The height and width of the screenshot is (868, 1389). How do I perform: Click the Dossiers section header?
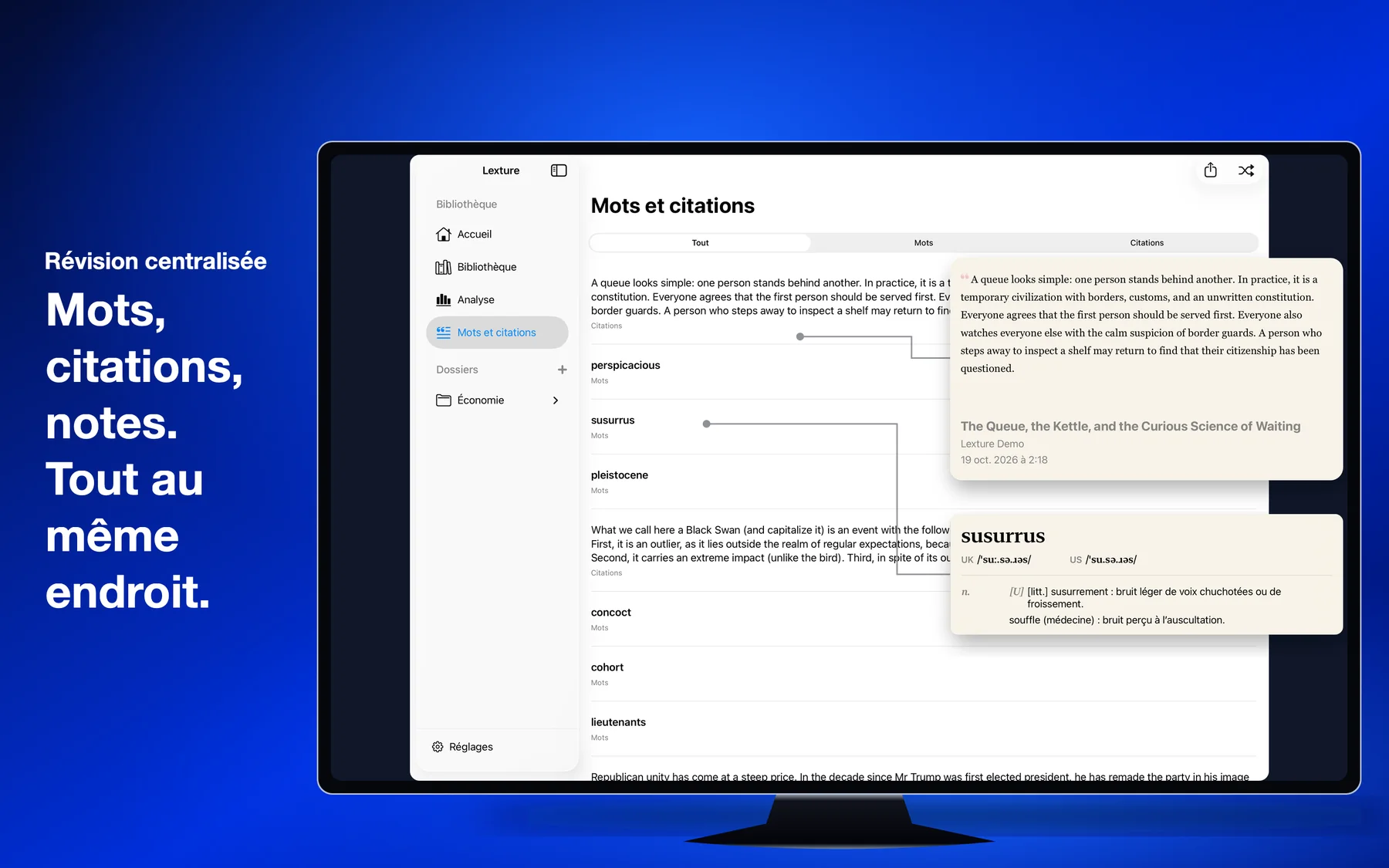click(457, 370)
